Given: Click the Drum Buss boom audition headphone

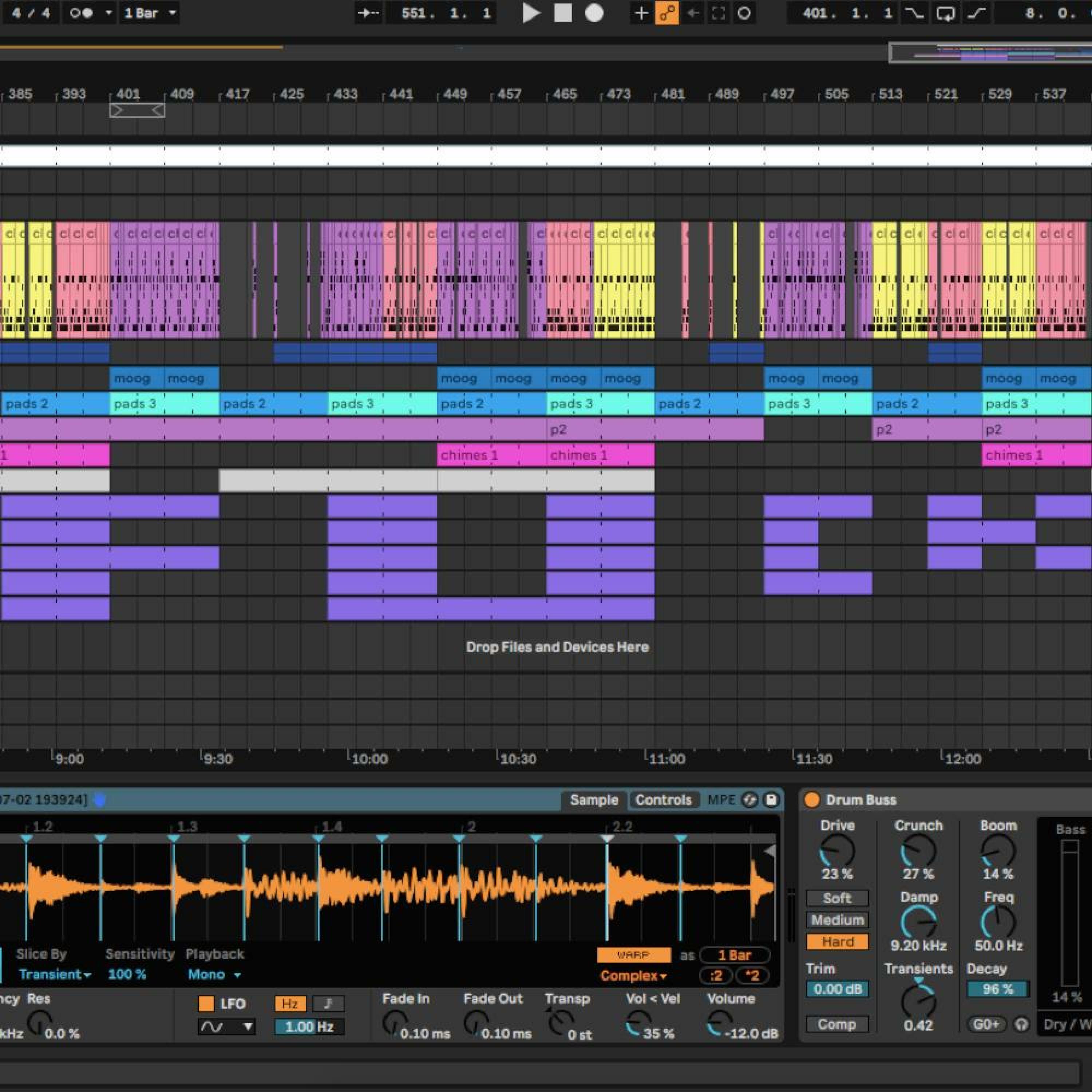Looking at the screenshot, I should pyautogui.click(x=1021, y=1024).
